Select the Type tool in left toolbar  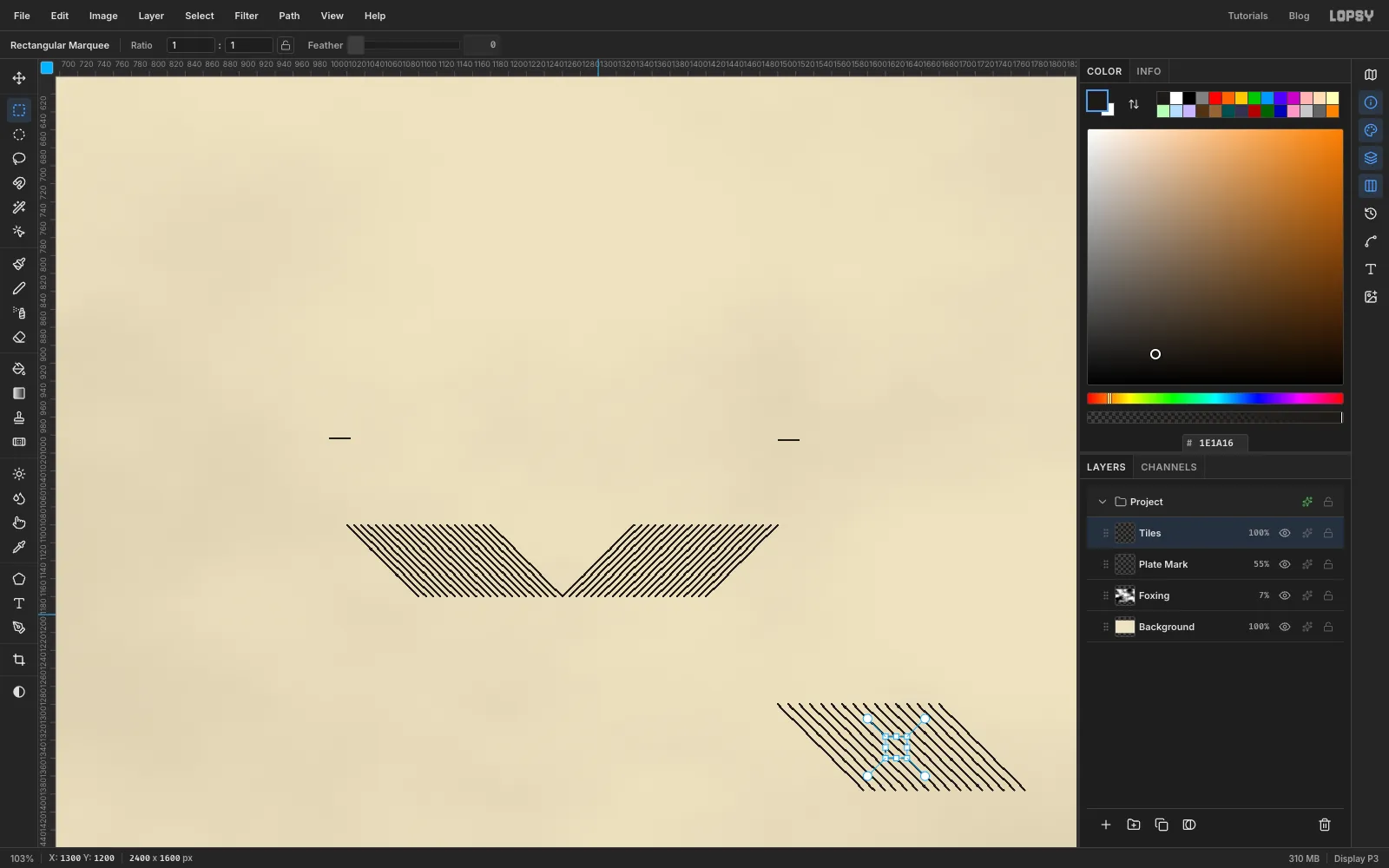tap(19, 603)
